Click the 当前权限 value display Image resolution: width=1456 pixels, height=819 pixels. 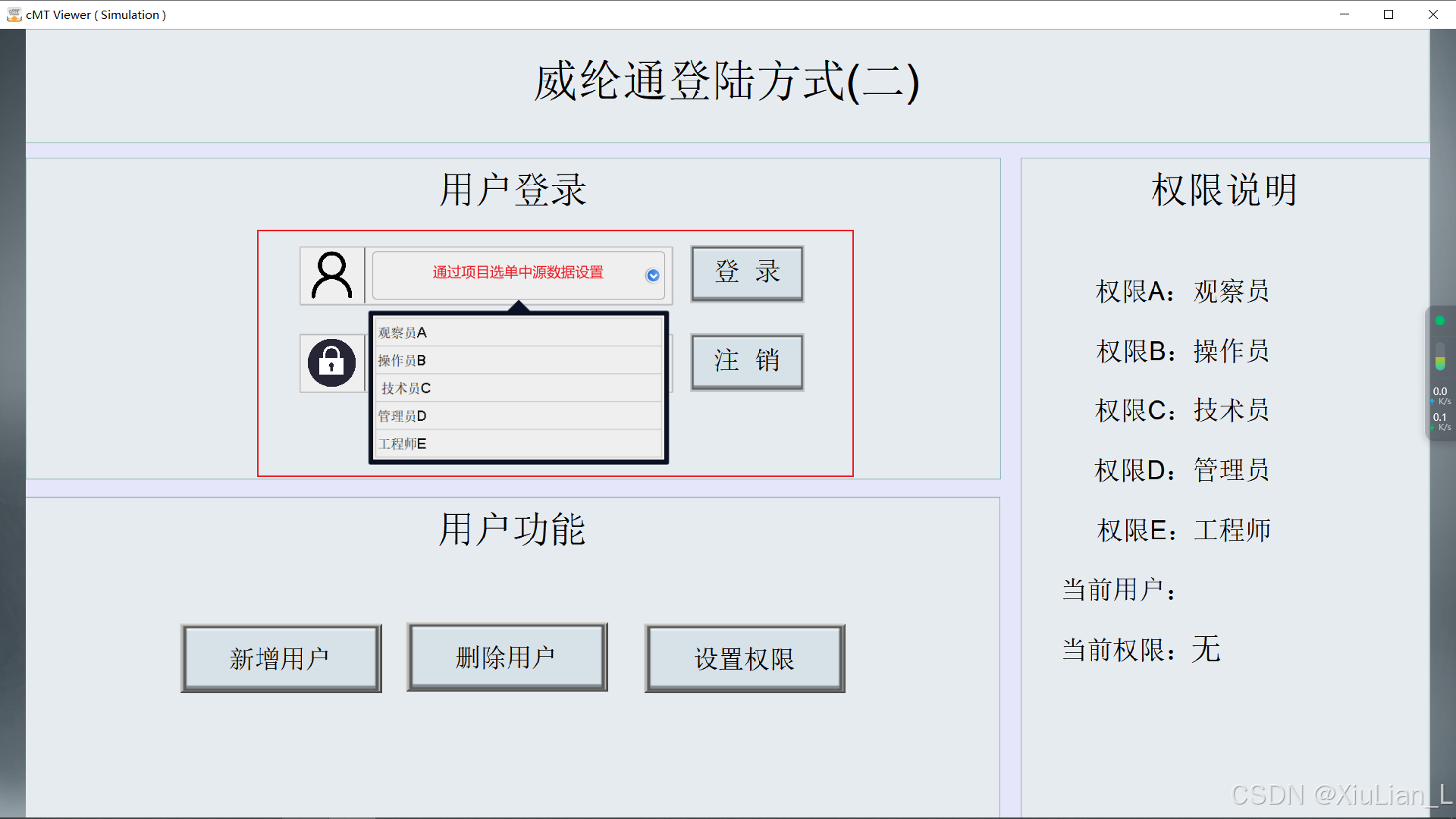pyautogui.click(x=1206, y=650)
